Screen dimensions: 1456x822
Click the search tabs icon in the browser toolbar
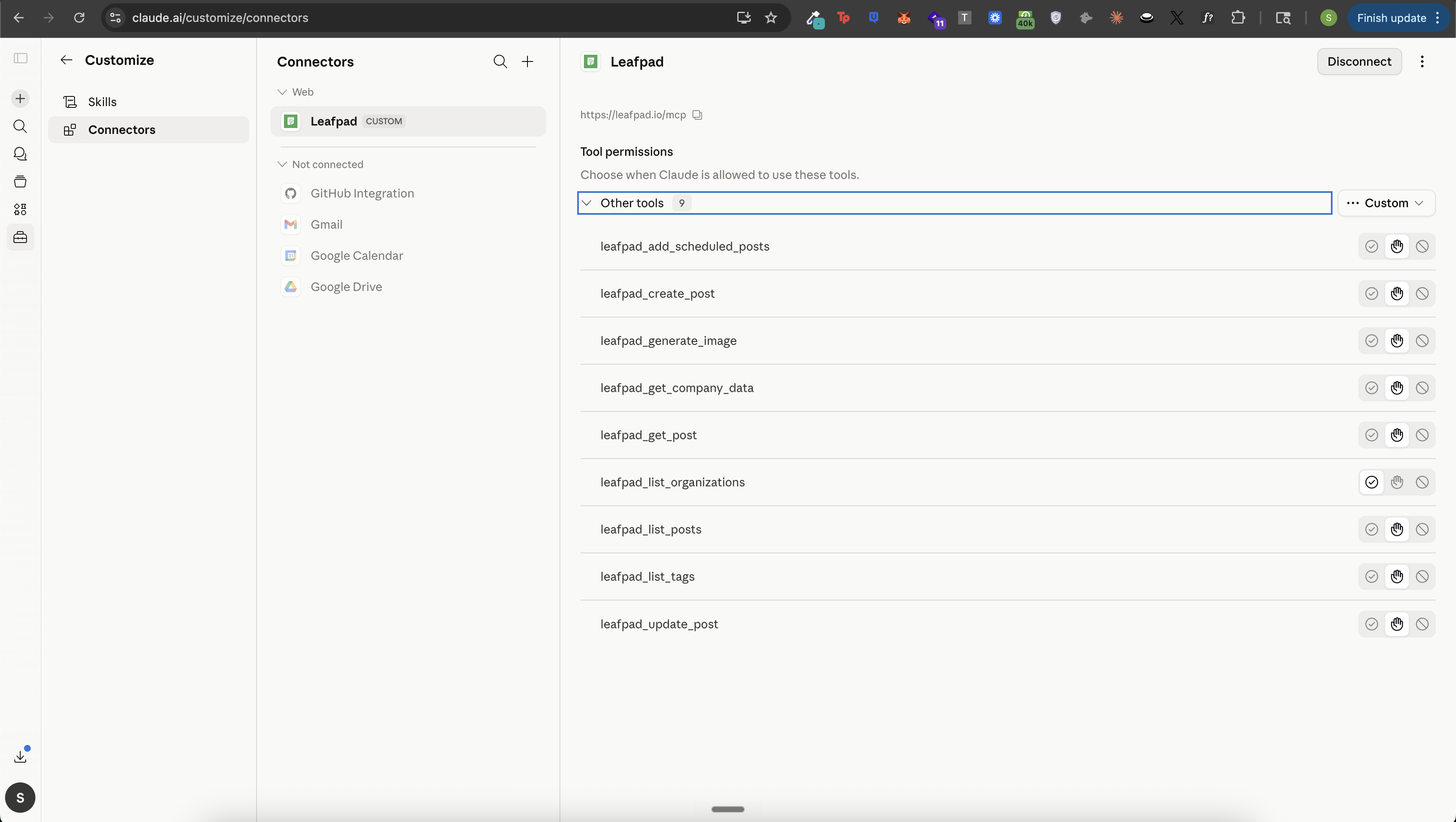tap(1283, 18)
